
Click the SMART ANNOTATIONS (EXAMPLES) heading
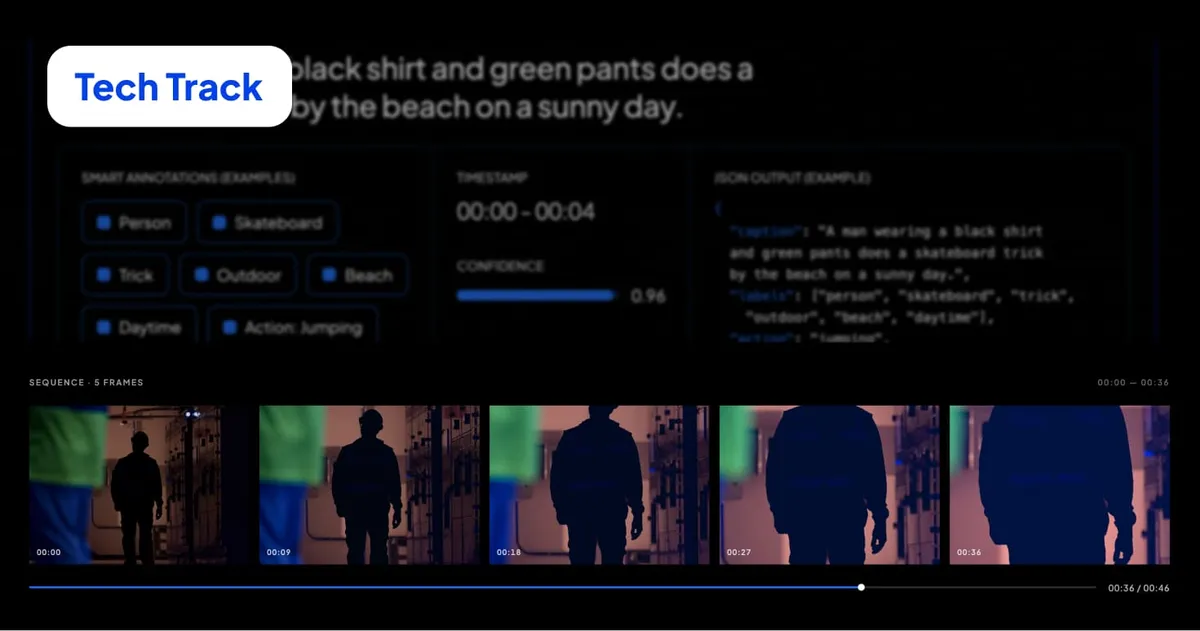point(188,177)
